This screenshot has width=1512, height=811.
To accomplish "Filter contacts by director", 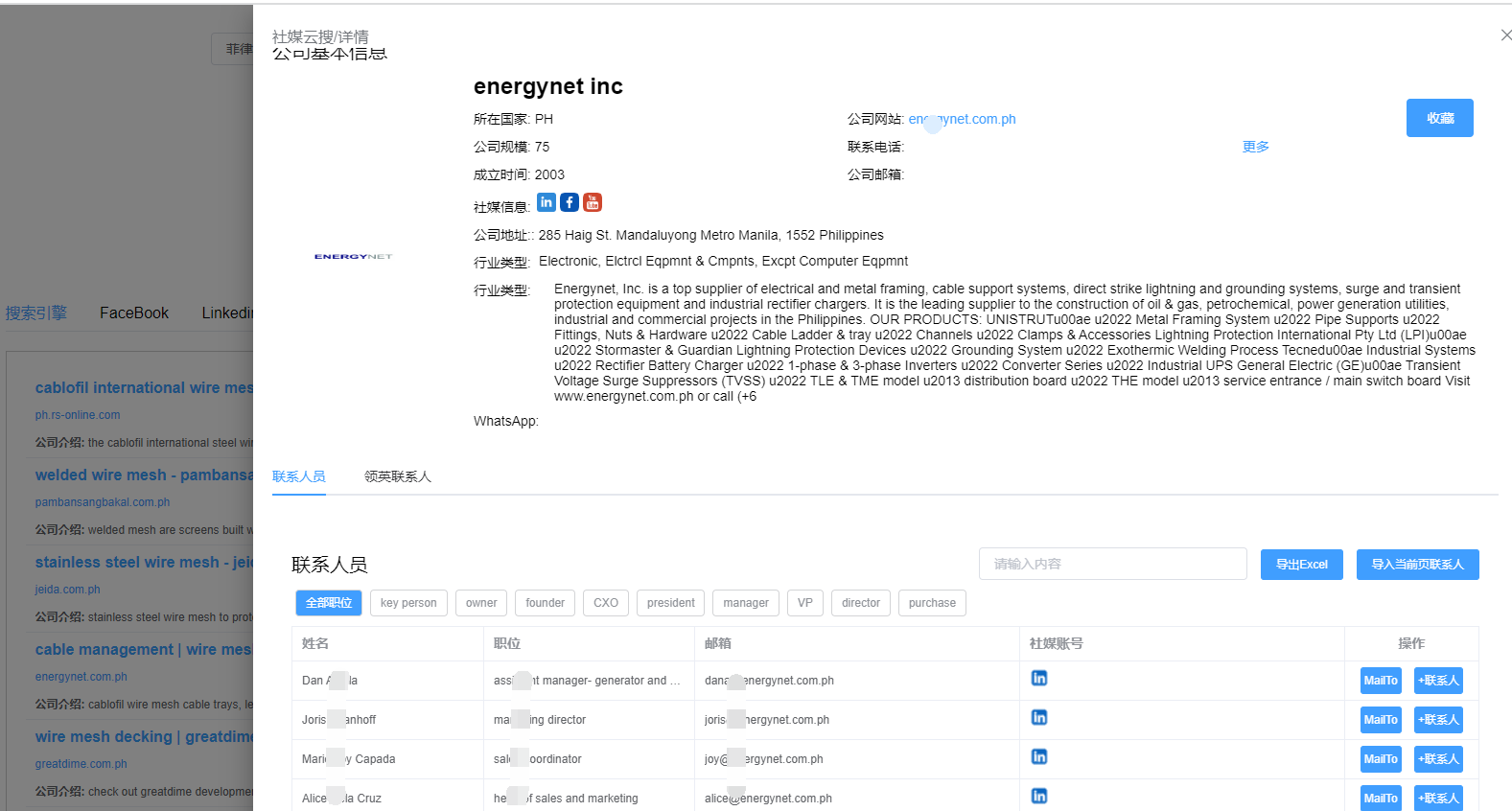I will click(861, 603).
